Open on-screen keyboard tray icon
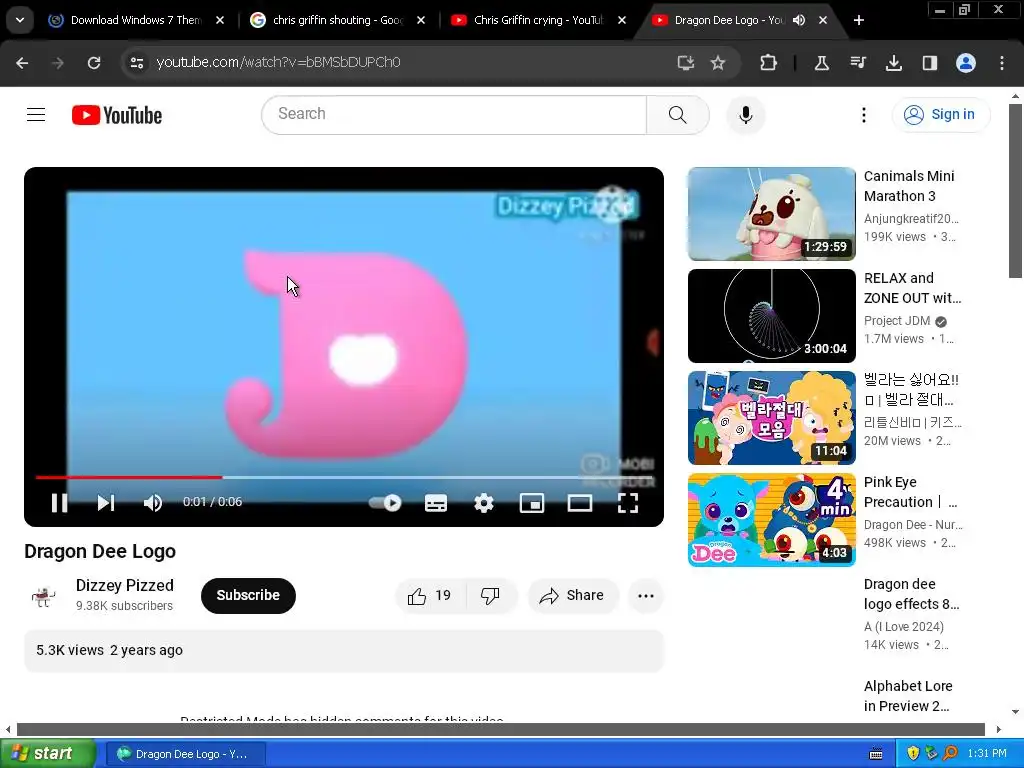The image size is (1024, 768). click(x=876, y=754)
